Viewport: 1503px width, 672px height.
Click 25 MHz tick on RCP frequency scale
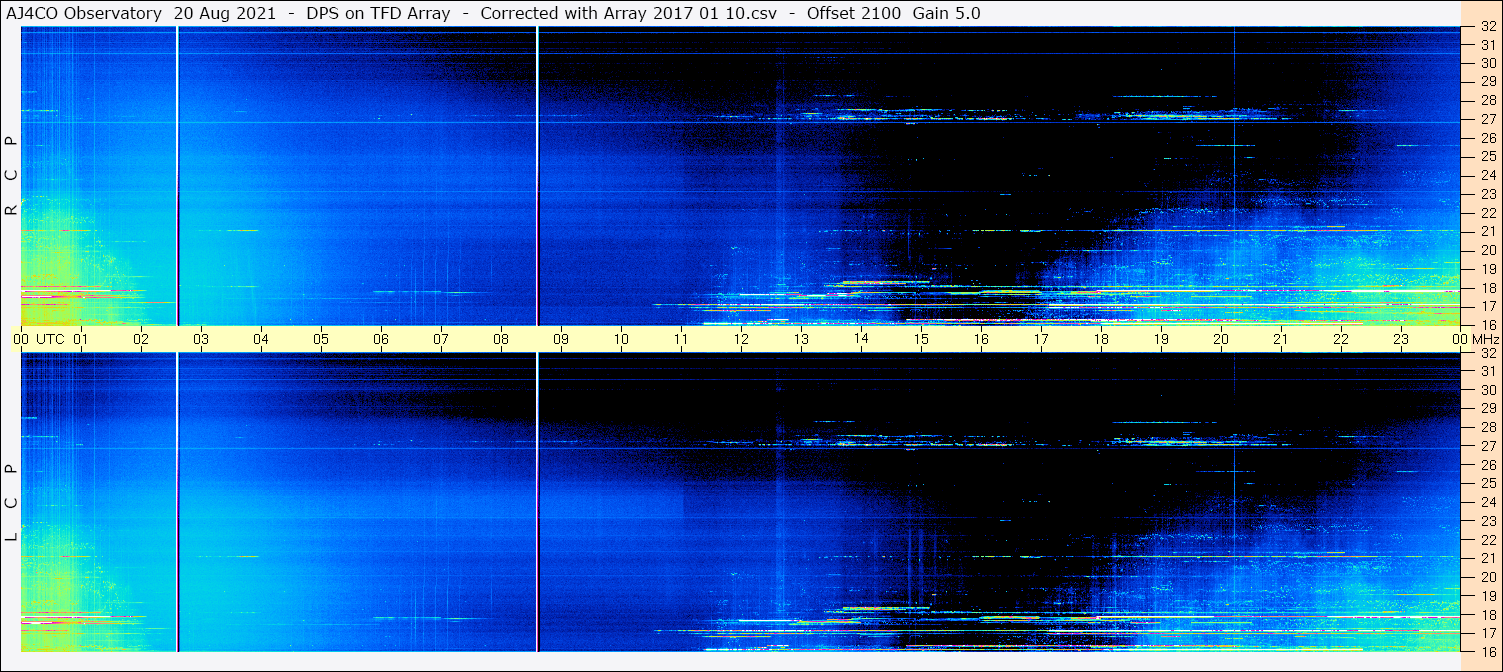click(1487, 156)
